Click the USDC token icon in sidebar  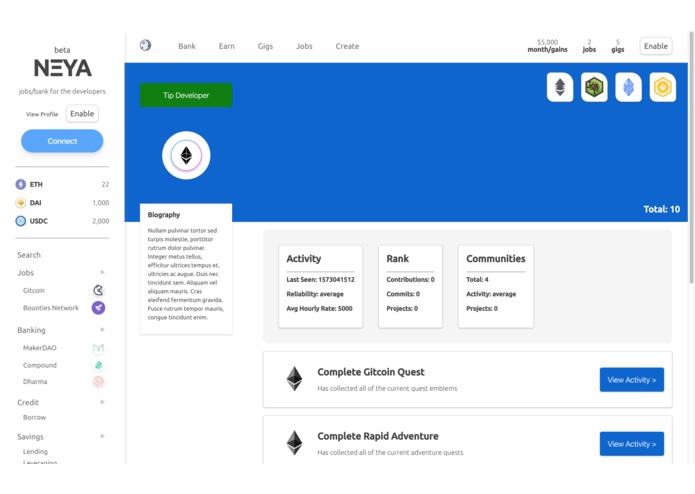click(20, 221)
